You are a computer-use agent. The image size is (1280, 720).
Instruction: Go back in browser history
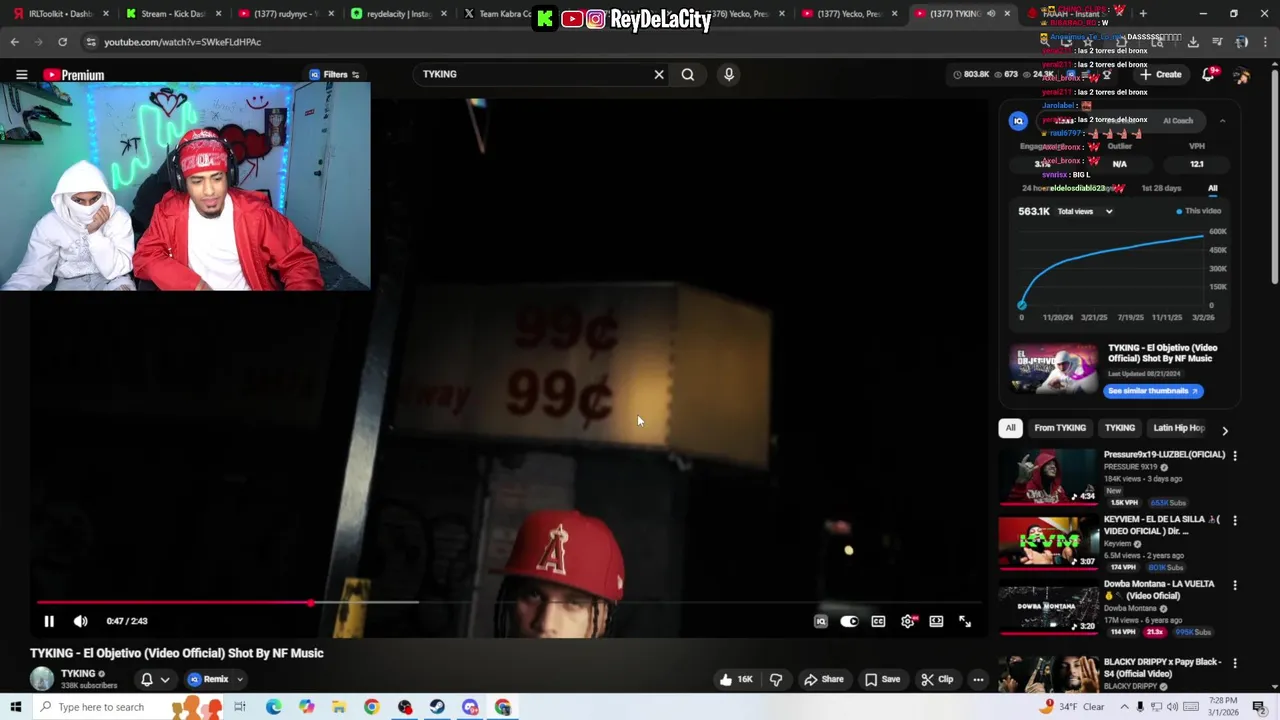(x=14, y=42)
